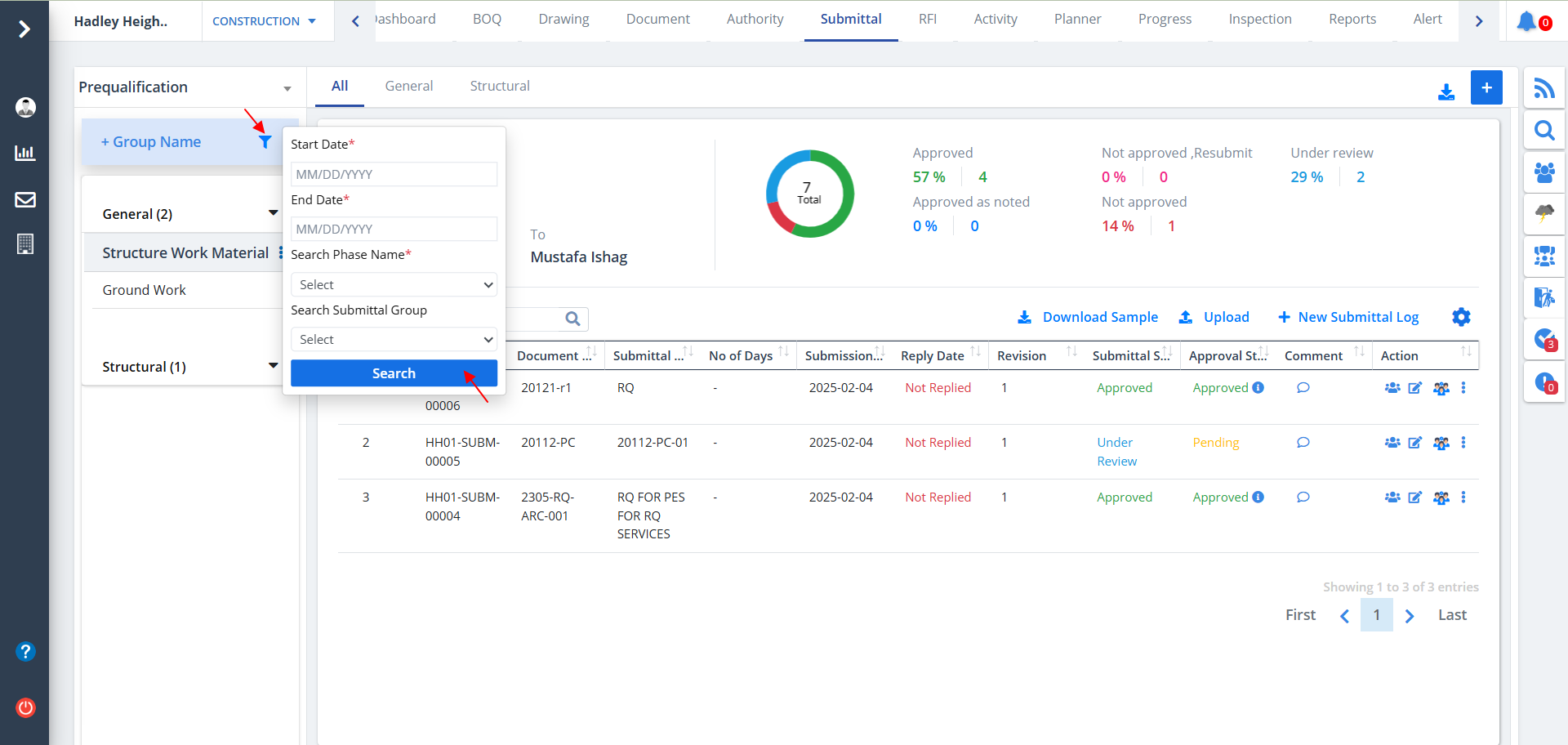Image resolution: width=1568 pixels, height=745 pixels.
Task: Open the help question mark icon
Action: point(25,651)
